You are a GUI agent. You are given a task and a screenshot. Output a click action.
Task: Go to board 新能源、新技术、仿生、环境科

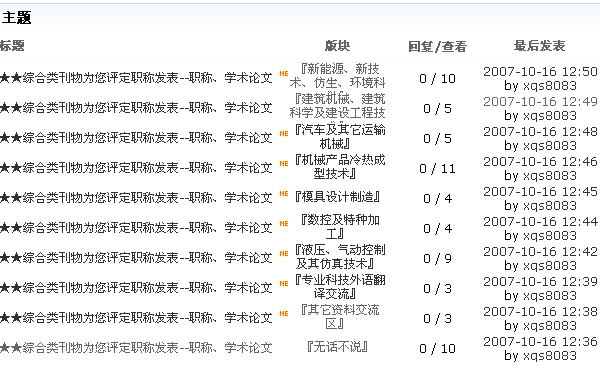pyautogui.click(x=338, y=76)
